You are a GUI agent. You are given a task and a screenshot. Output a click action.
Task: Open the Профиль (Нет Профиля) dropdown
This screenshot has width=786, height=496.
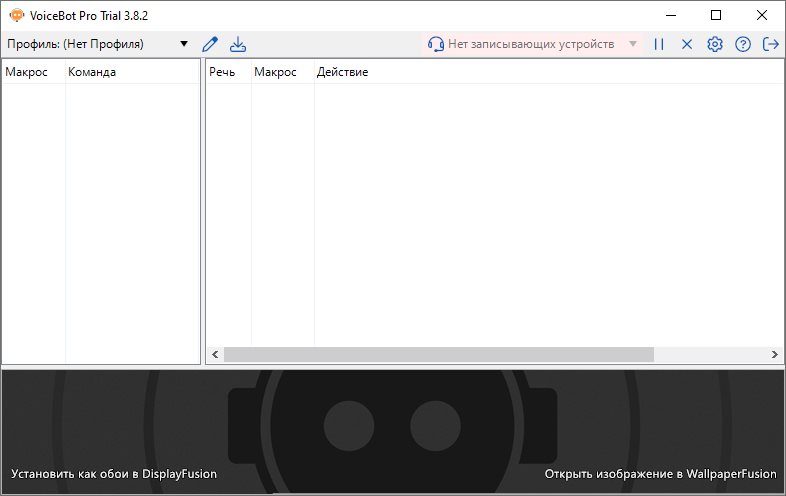pyautogui.click(x=97, y=44)
